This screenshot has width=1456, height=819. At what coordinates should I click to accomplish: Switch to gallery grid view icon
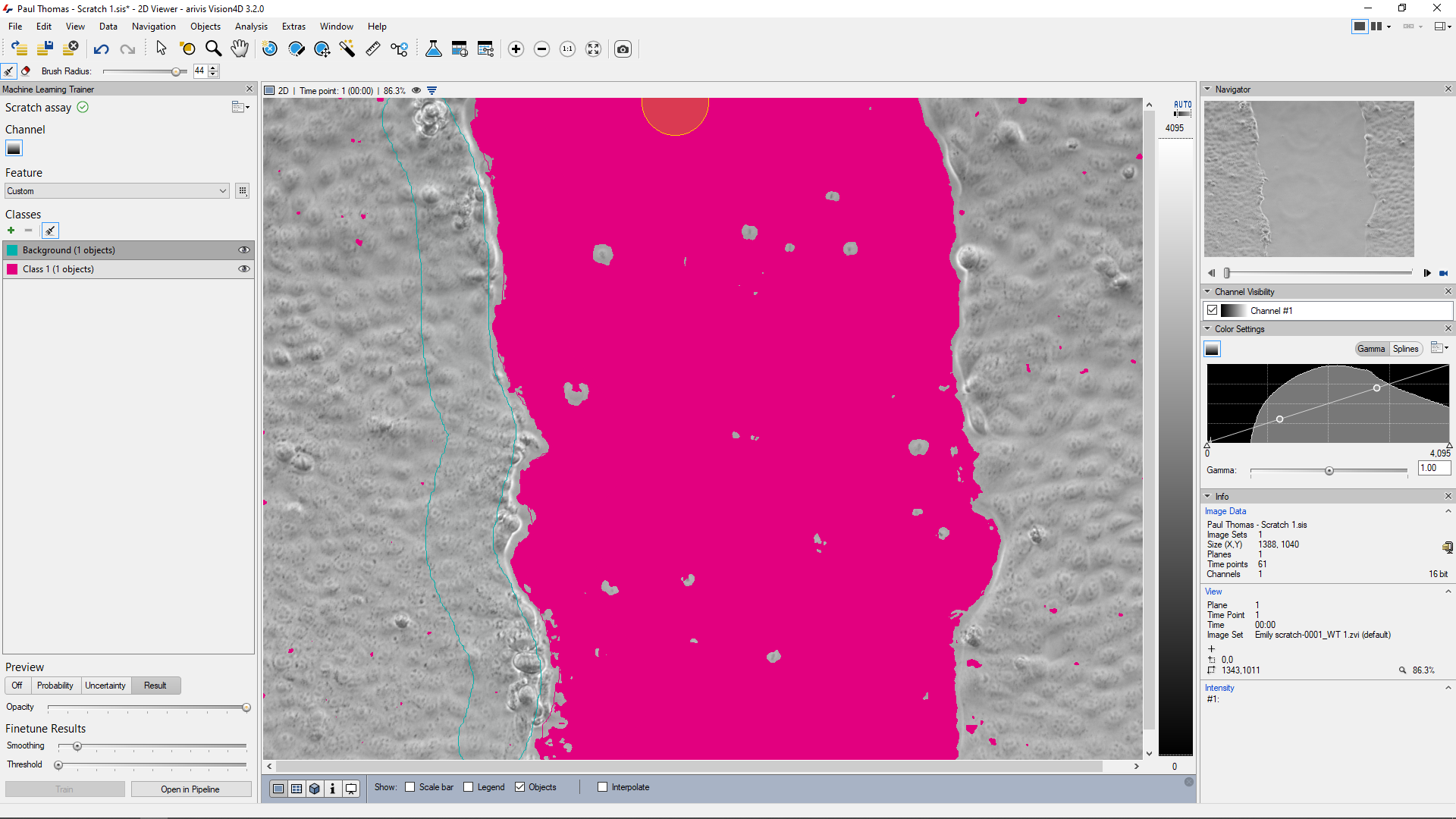[x=297, y=789]
